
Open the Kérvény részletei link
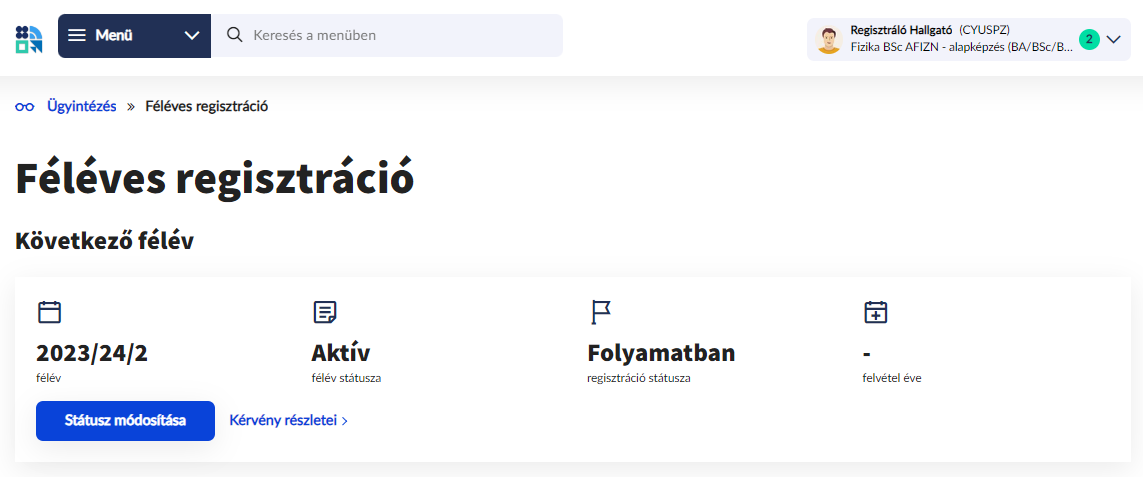point(283,421)
